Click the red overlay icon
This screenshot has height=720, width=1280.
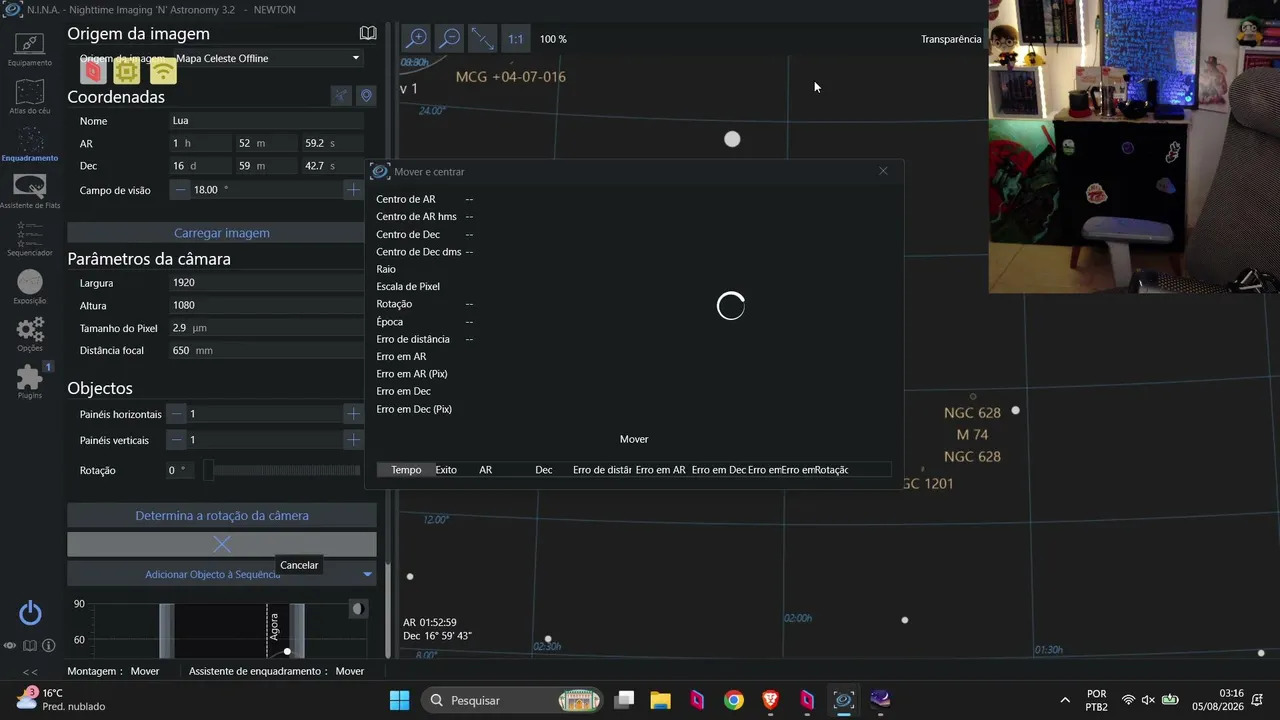(93, 71)
